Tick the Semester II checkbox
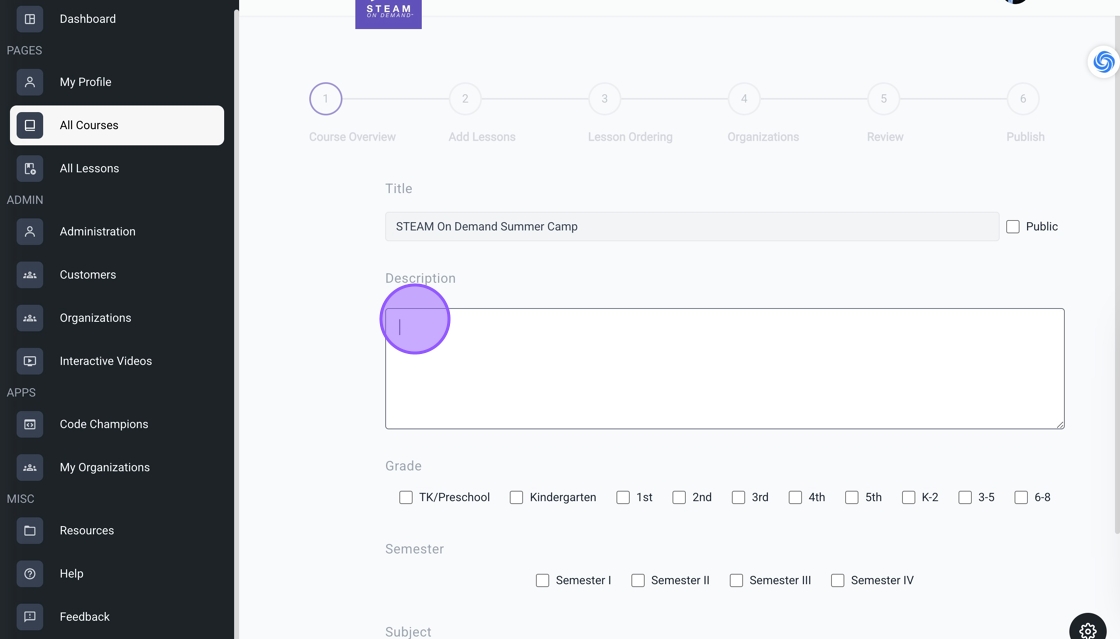Viewport: 1120px width, 639px height. 638,580
